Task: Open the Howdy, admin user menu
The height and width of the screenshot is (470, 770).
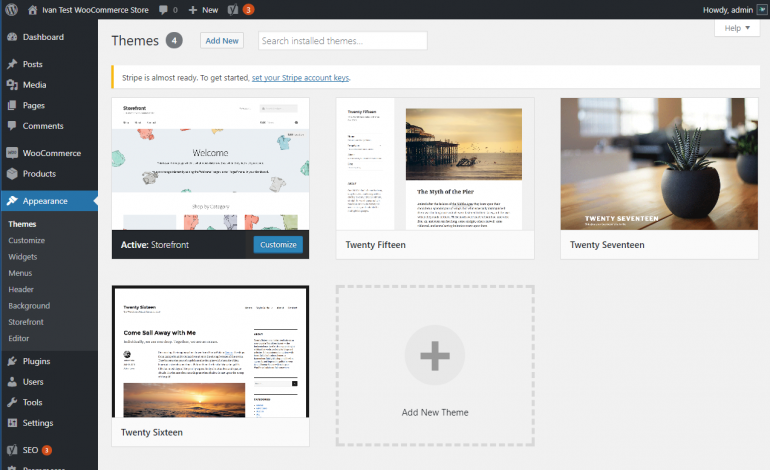Action: click(728, 10)
